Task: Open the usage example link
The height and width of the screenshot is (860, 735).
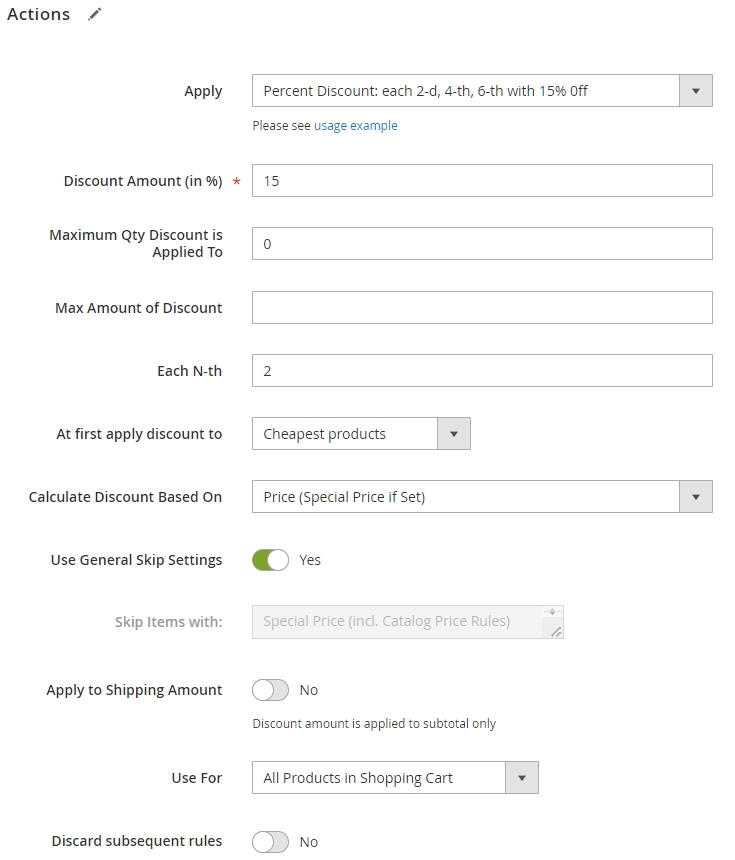Action: 355,126
